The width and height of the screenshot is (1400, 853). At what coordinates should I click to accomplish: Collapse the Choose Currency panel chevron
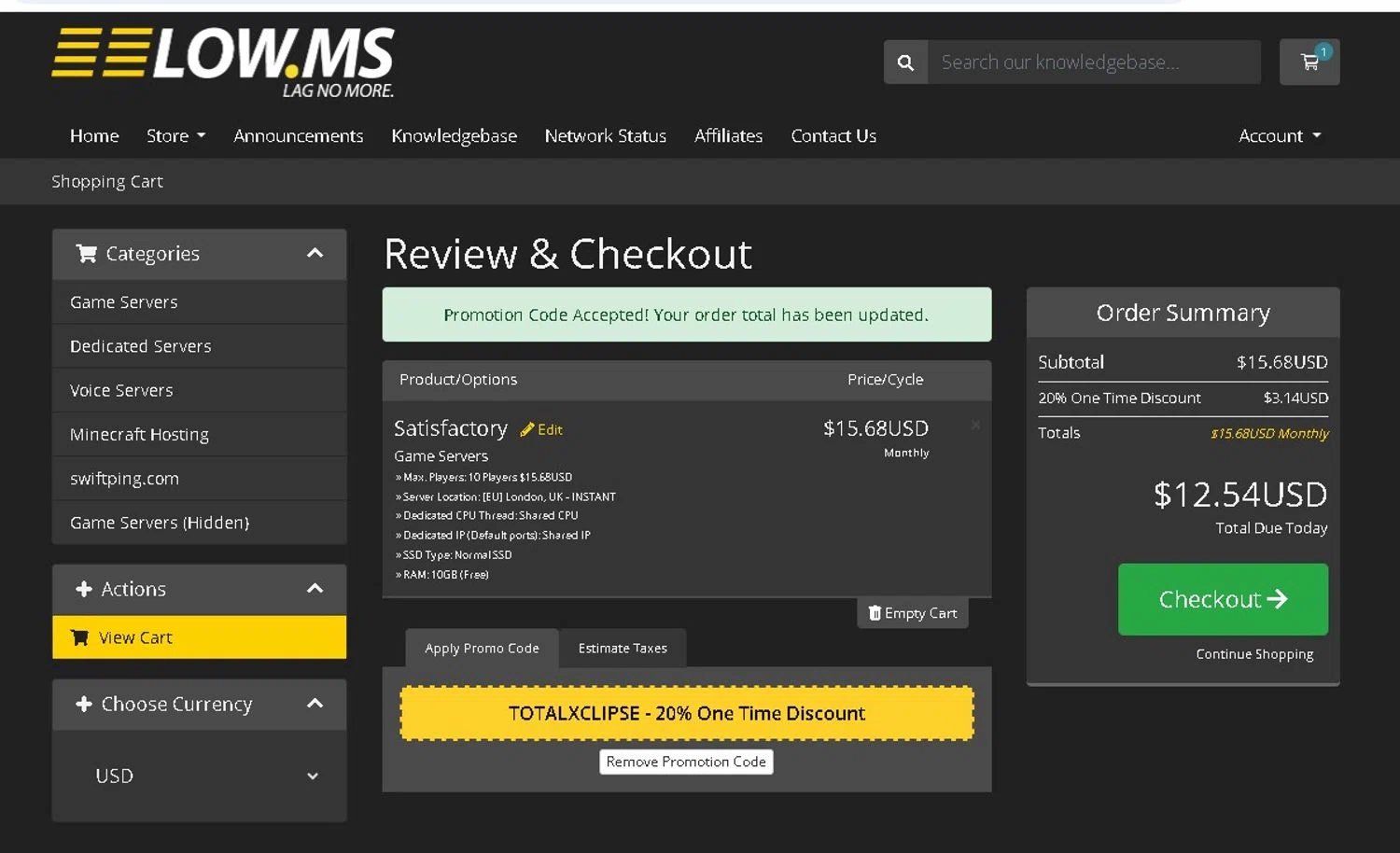[315, 704]
